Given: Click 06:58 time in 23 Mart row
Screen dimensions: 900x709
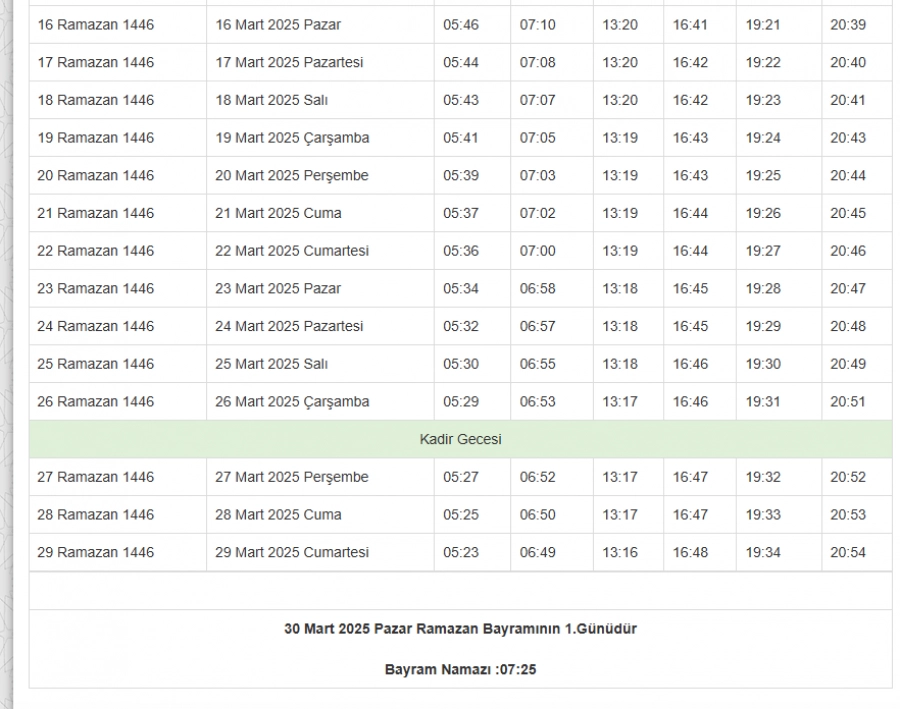Looking at the screenshot, I should pos(537,288).
